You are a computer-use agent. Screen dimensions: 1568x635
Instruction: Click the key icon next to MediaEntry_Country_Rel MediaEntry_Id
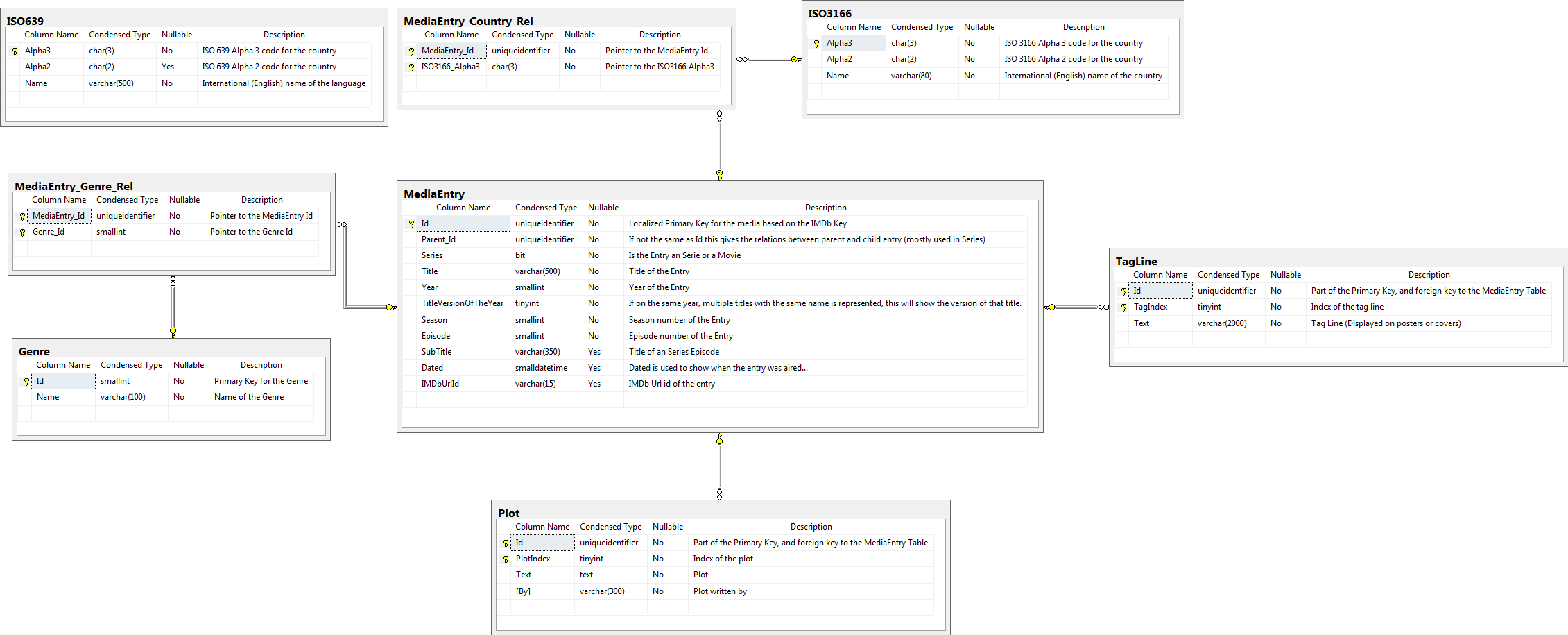click(411, 51)
